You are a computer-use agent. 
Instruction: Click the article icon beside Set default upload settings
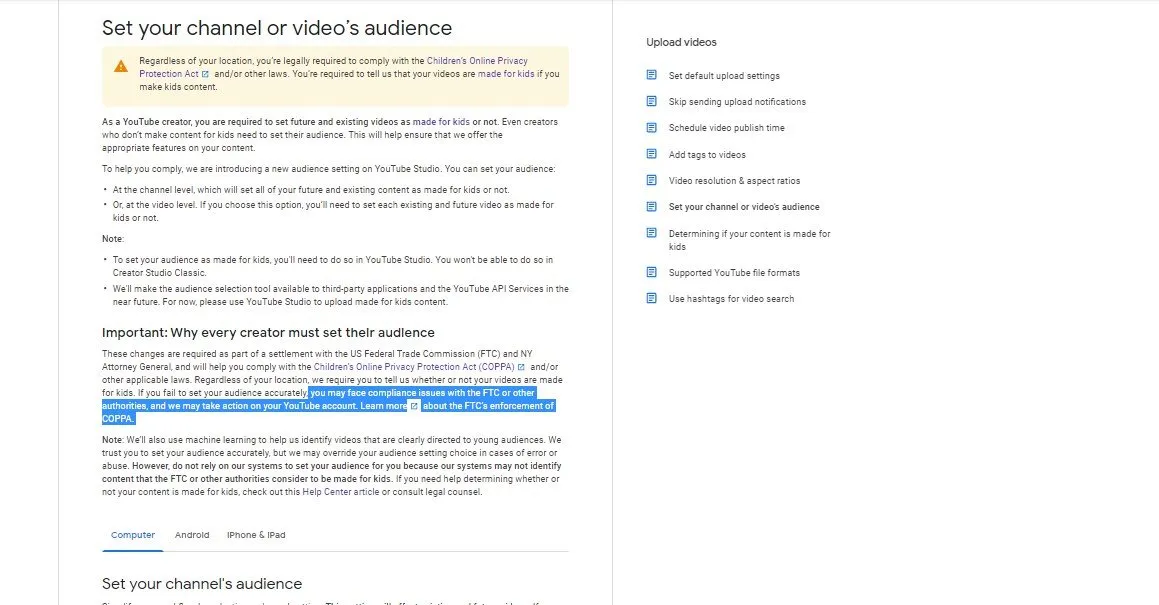click(651, 75)
